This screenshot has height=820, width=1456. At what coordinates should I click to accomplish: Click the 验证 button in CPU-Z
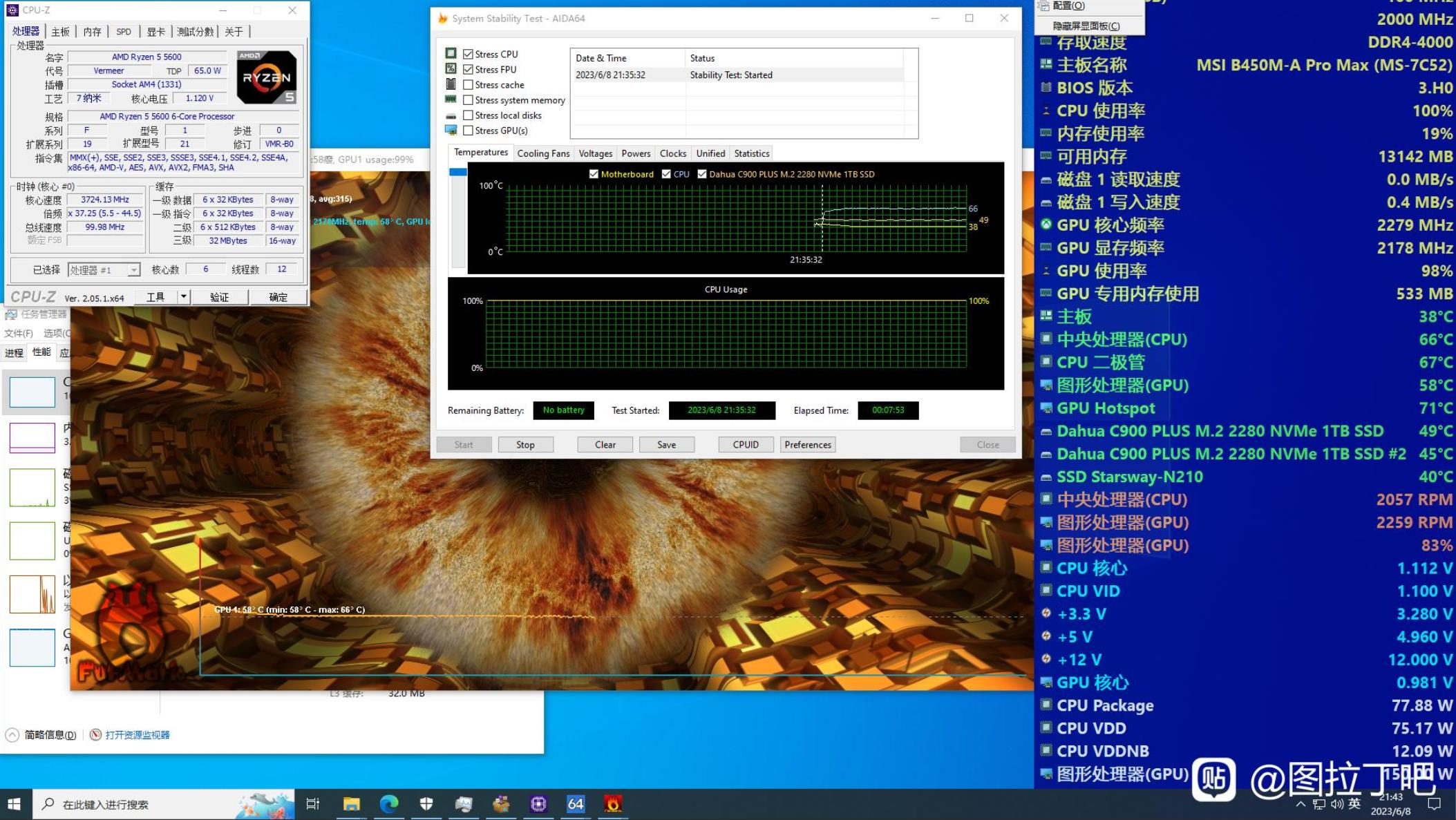[219, 297]
